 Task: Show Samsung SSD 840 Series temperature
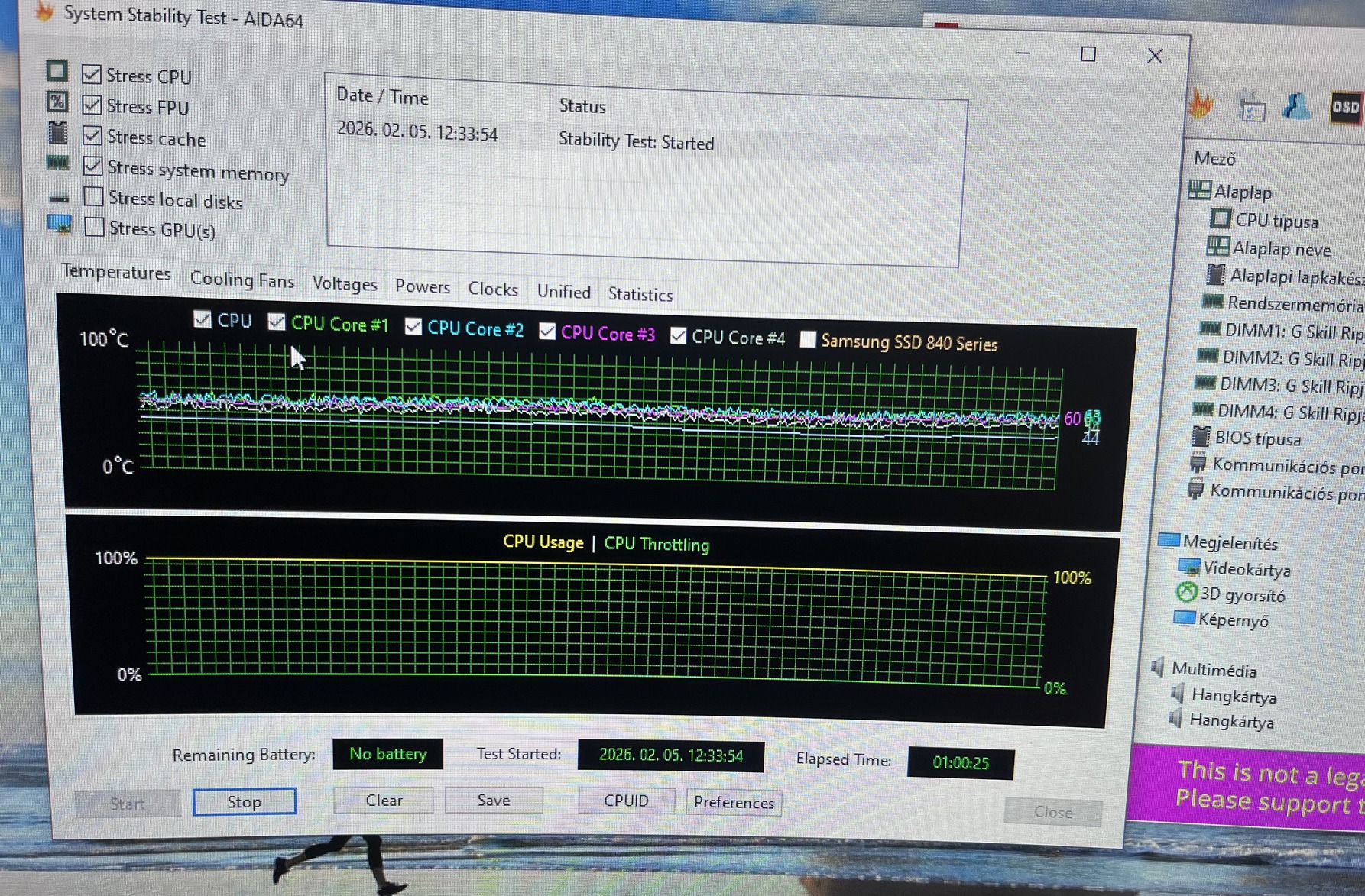point(807,340)
